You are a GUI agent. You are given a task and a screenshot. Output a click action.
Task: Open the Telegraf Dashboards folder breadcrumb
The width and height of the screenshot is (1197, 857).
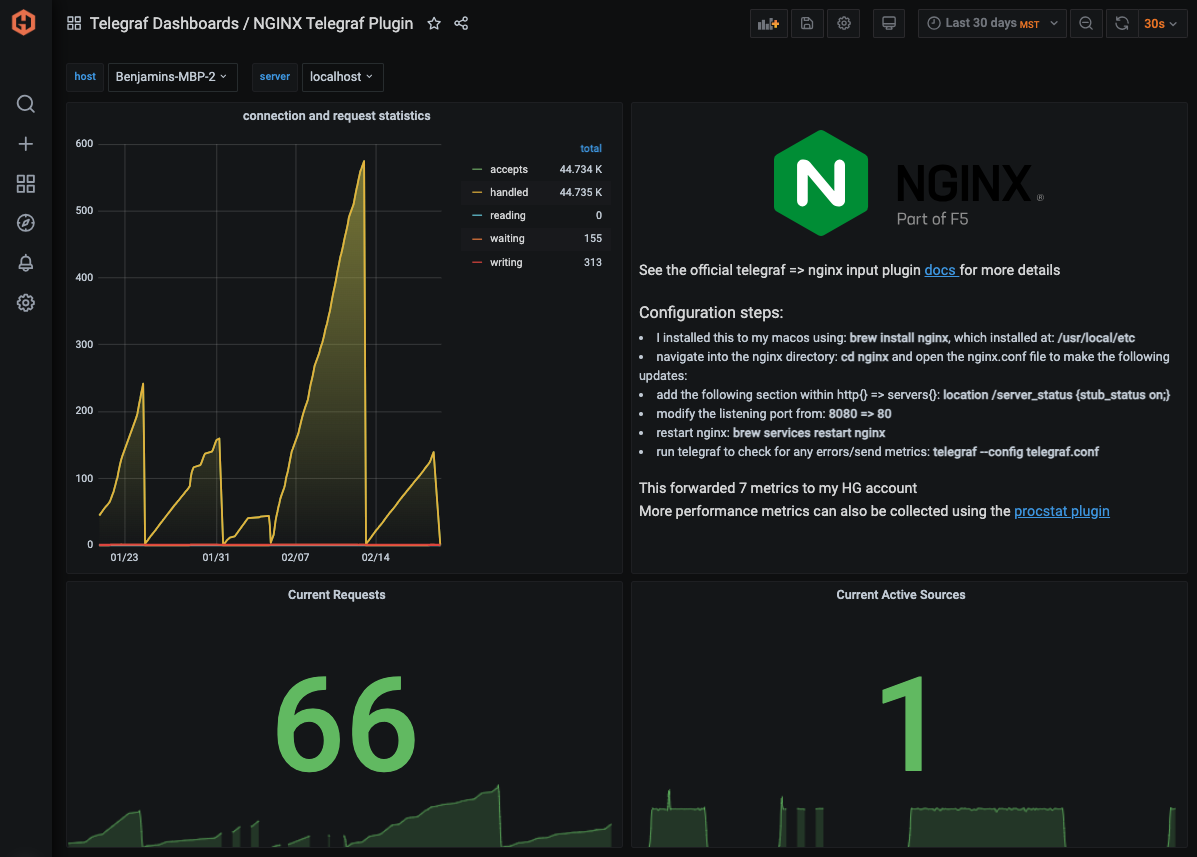[164, 24]
